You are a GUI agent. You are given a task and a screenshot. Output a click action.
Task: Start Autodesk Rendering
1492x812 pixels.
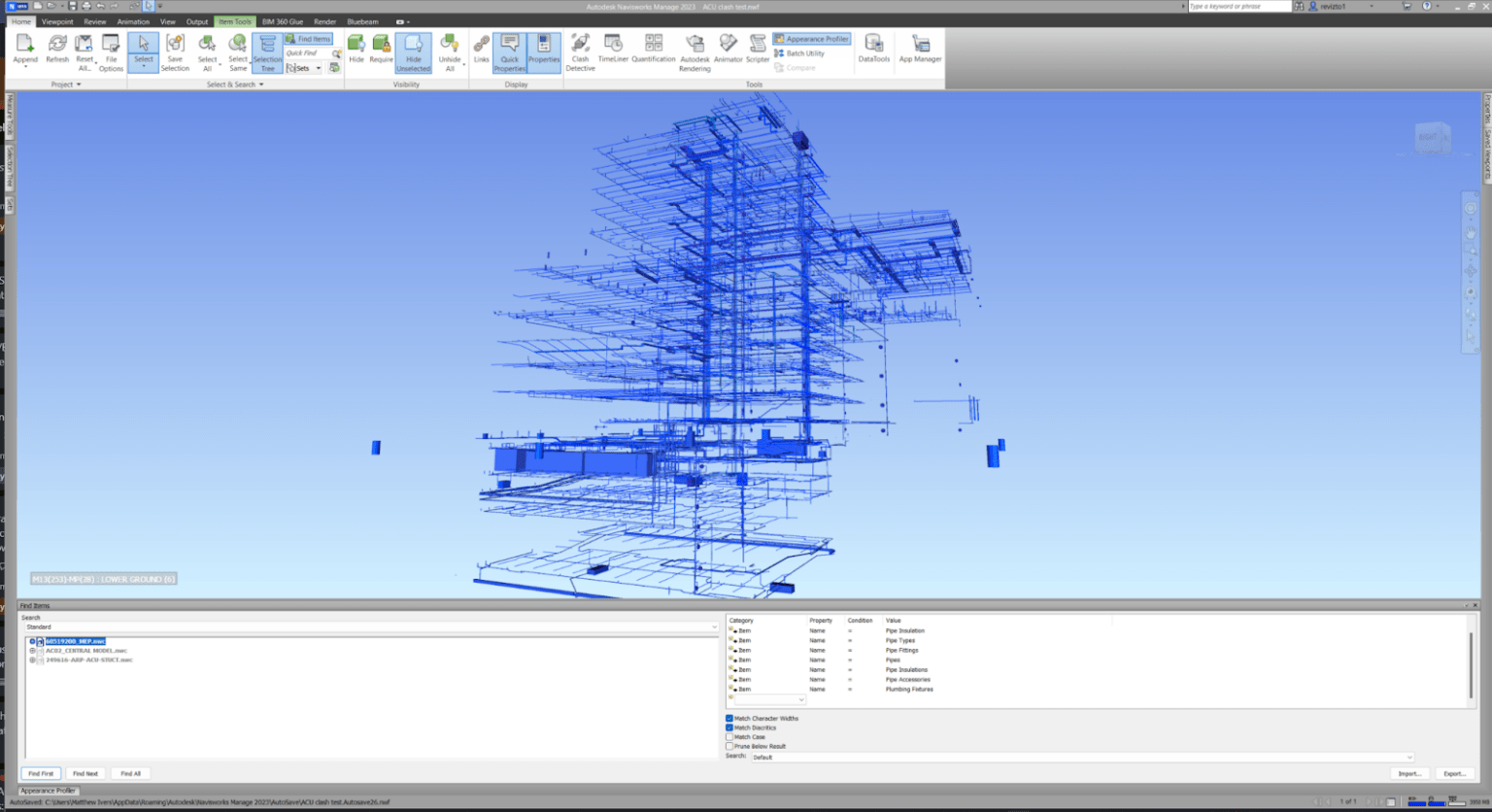pos(695,51)
